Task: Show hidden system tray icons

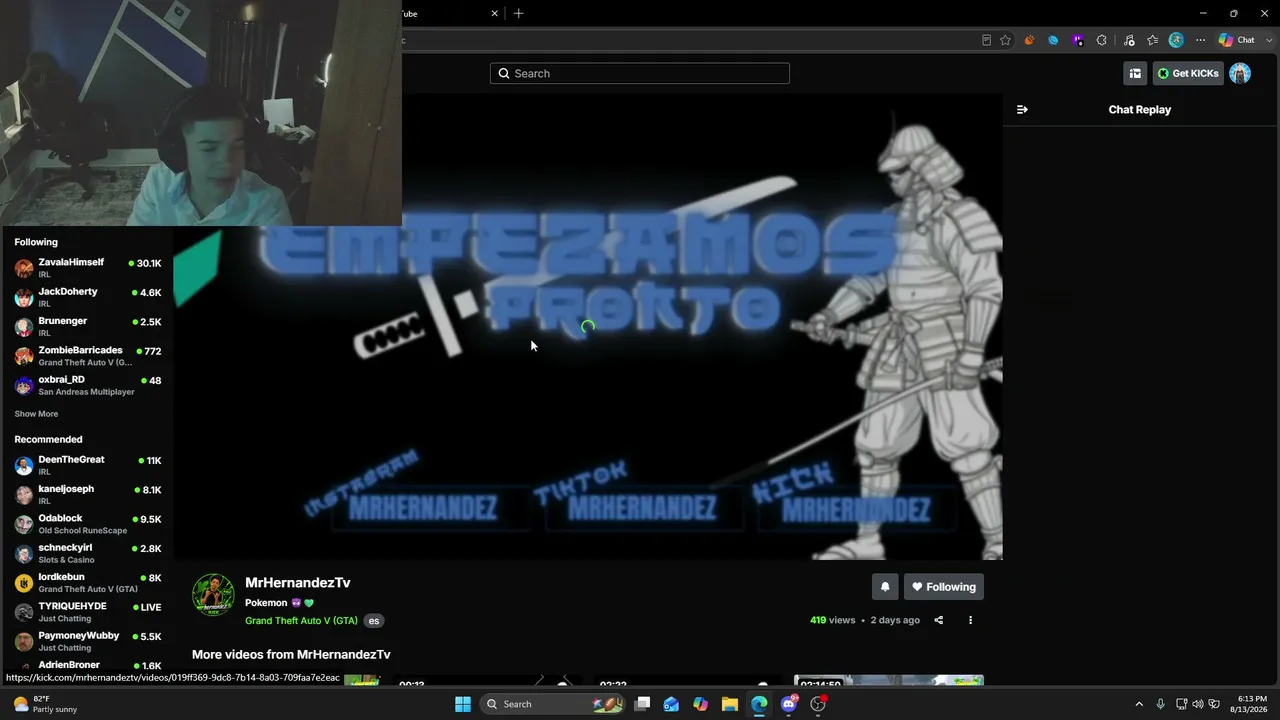Action: coord(1138,704)
